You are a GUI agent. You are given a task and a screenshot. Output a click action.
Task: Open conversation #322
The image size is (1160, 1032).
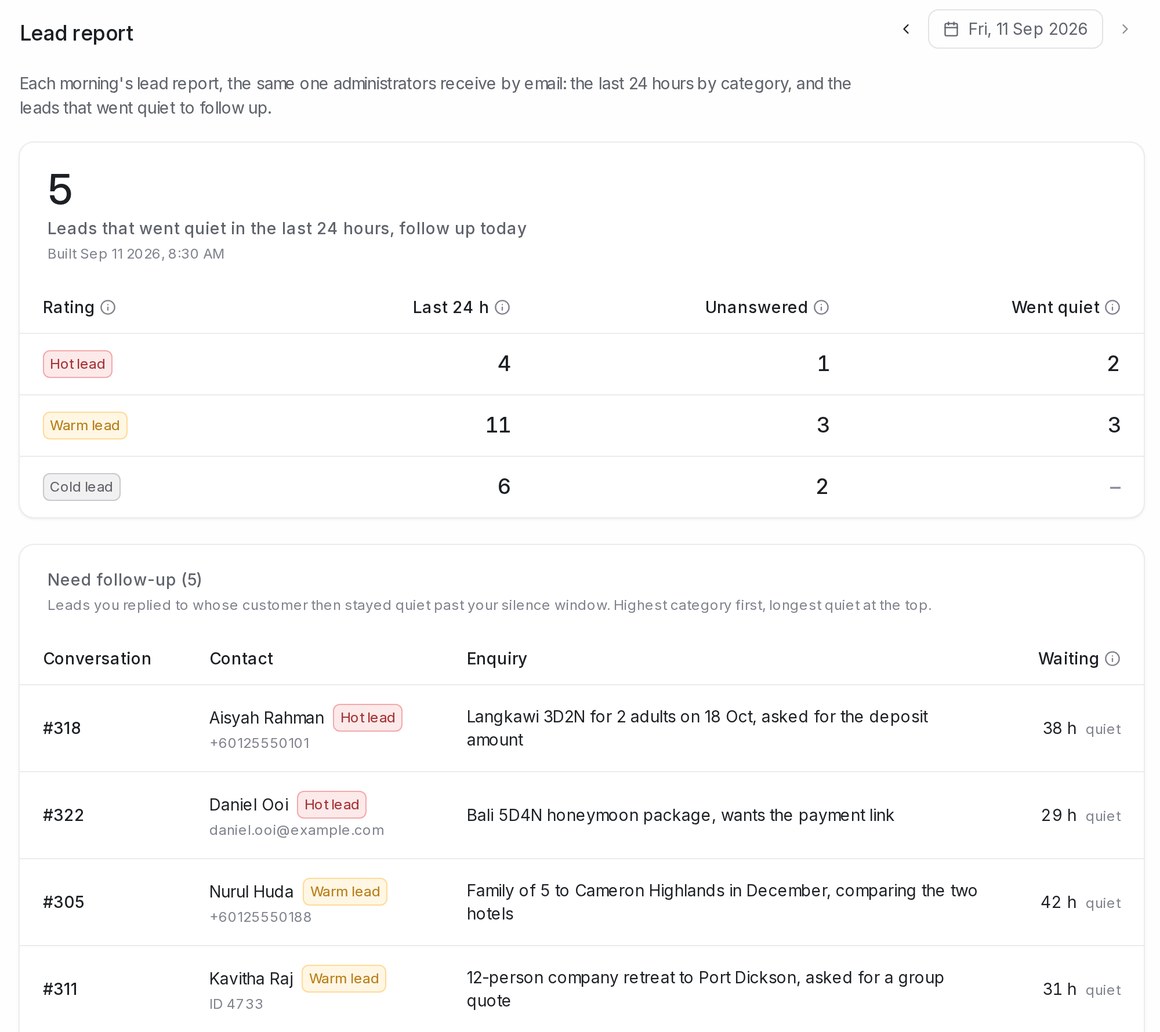[63, 815]
